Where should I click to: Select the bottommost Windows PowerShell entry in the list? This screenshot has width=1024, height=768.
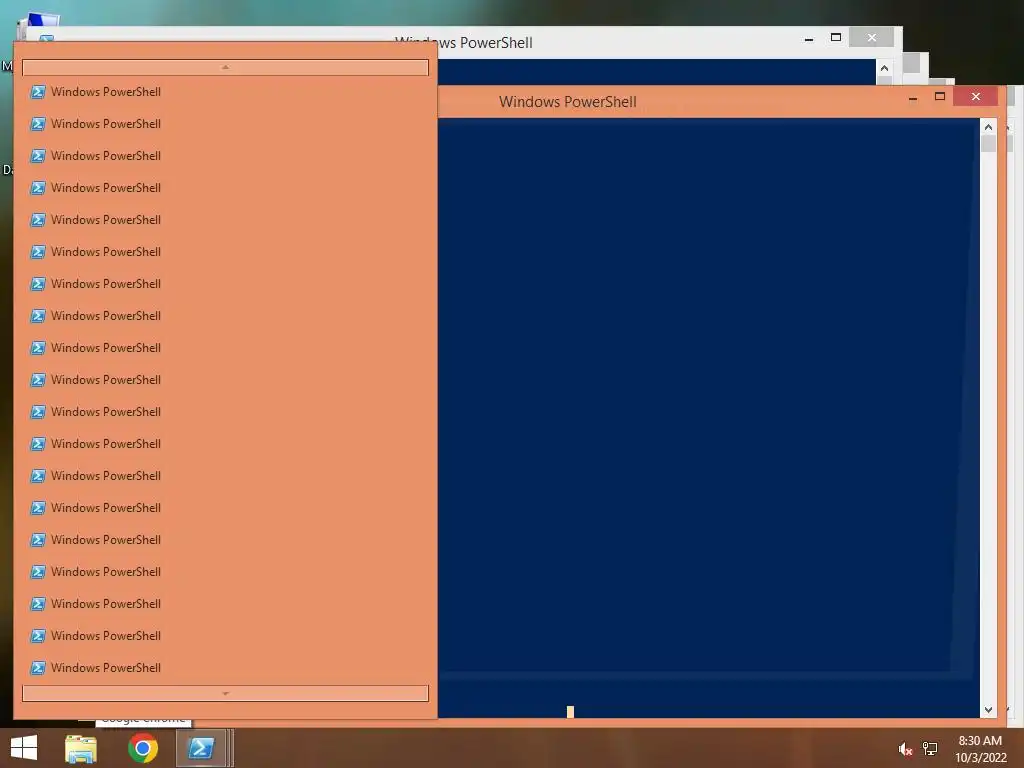tap(225, 667)
